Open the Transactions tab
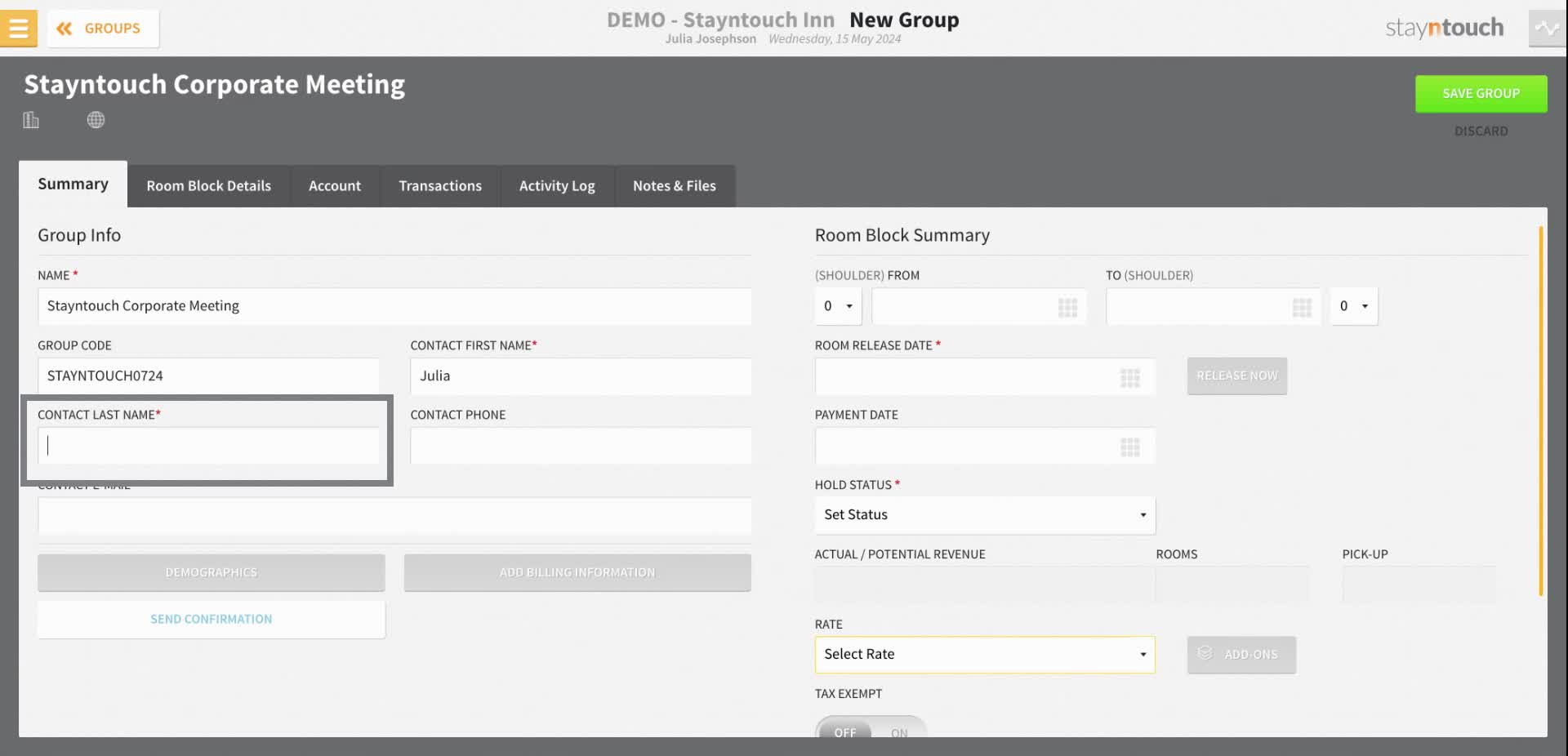The image size is (1568, 756). (440, 186)
